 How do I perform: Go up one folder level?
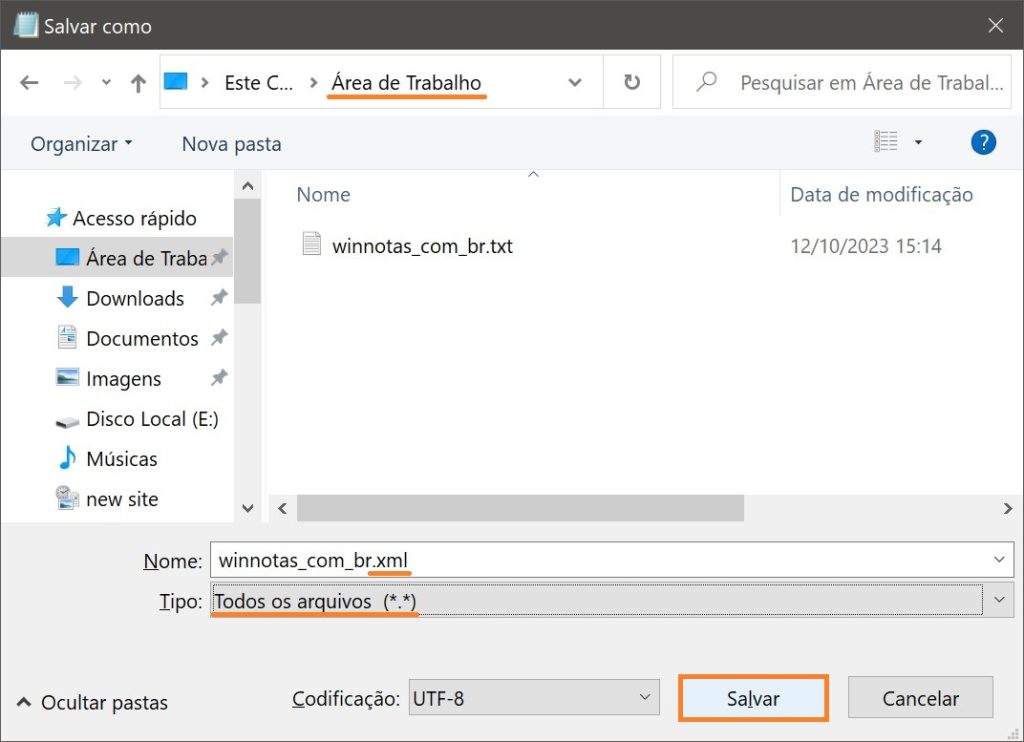point(137,82)
